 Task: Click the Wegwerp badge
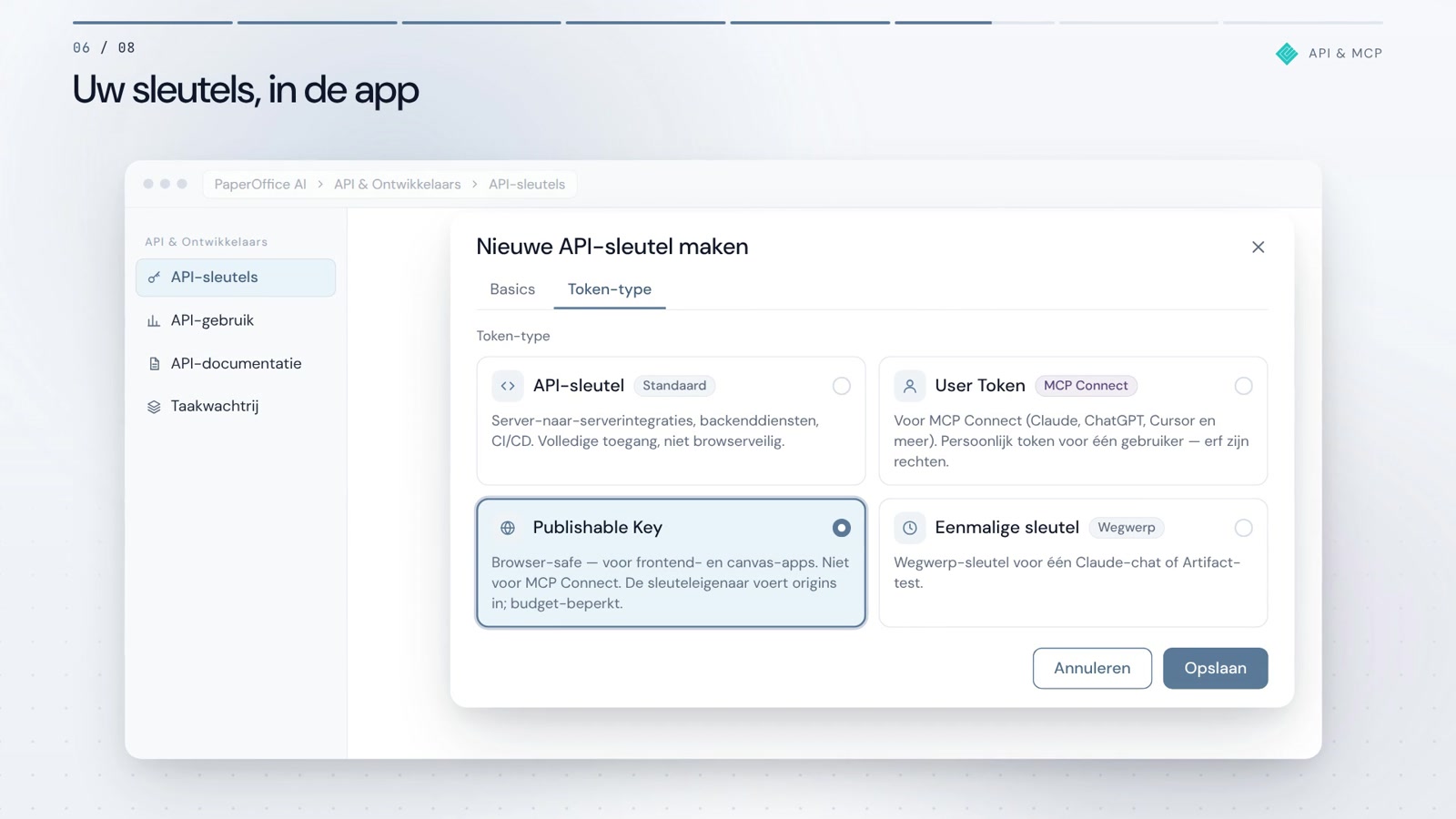[x=1127, y=528]
